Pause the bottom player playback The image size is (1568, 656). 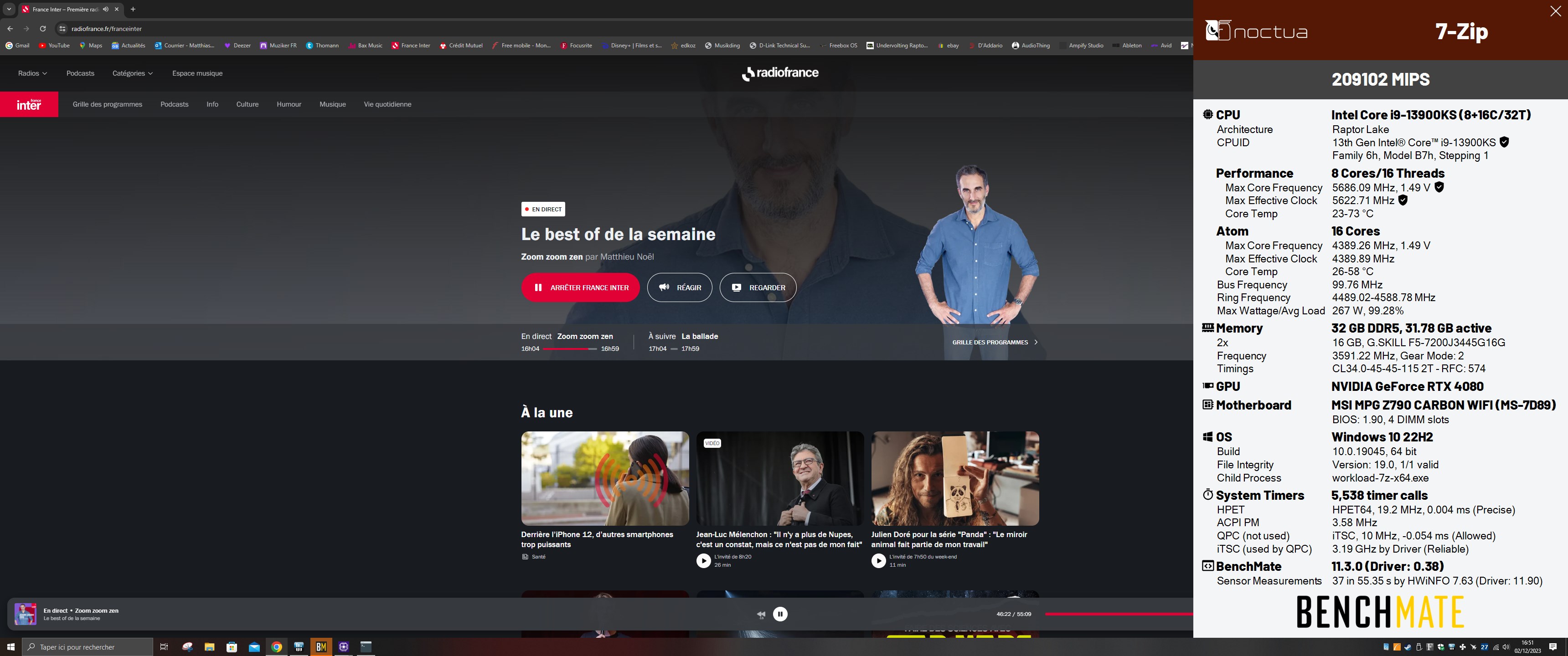[x=780, y=614]
